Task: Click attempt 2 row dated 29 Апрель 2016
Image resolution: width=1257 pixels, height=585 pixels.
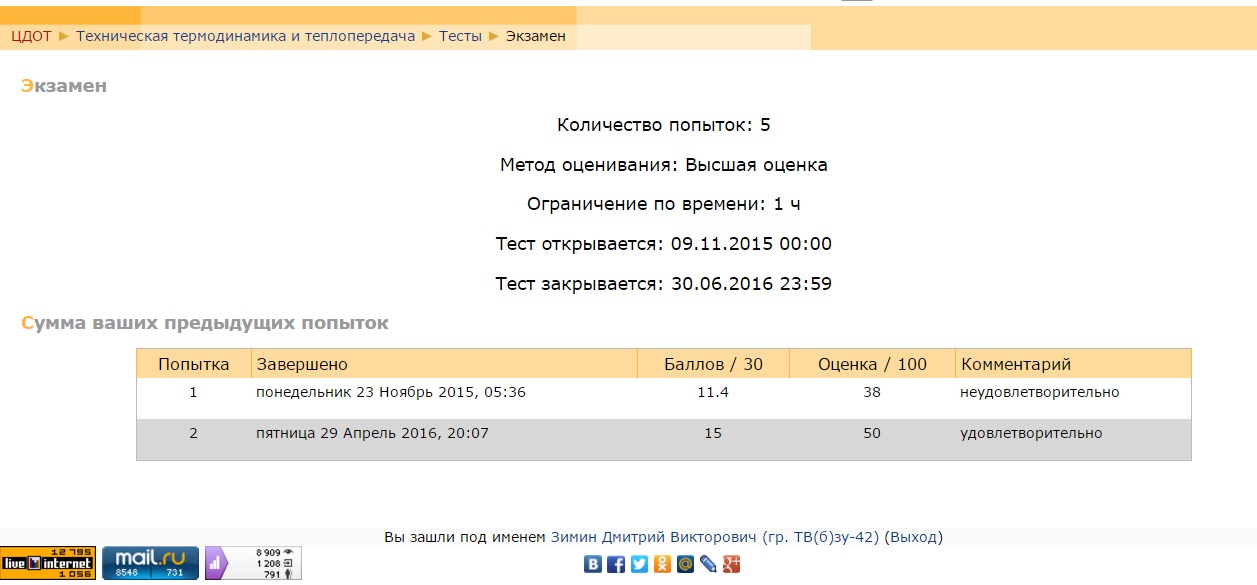Action: pos(372,433)
